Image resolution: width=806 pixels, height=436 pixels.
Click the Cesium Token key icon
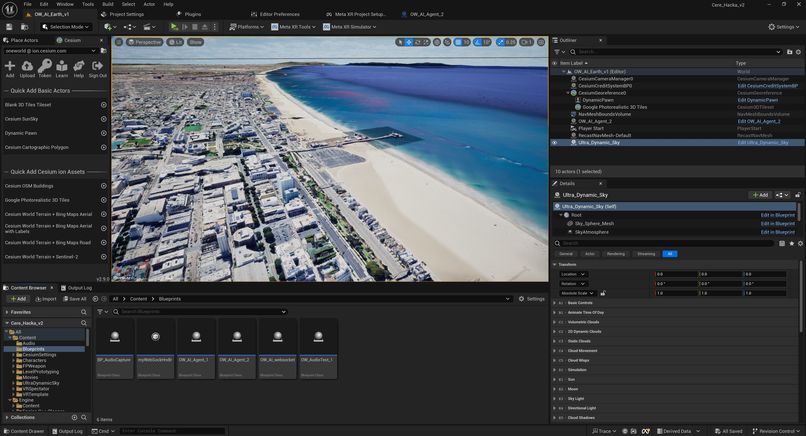click(x=45, y=65)
